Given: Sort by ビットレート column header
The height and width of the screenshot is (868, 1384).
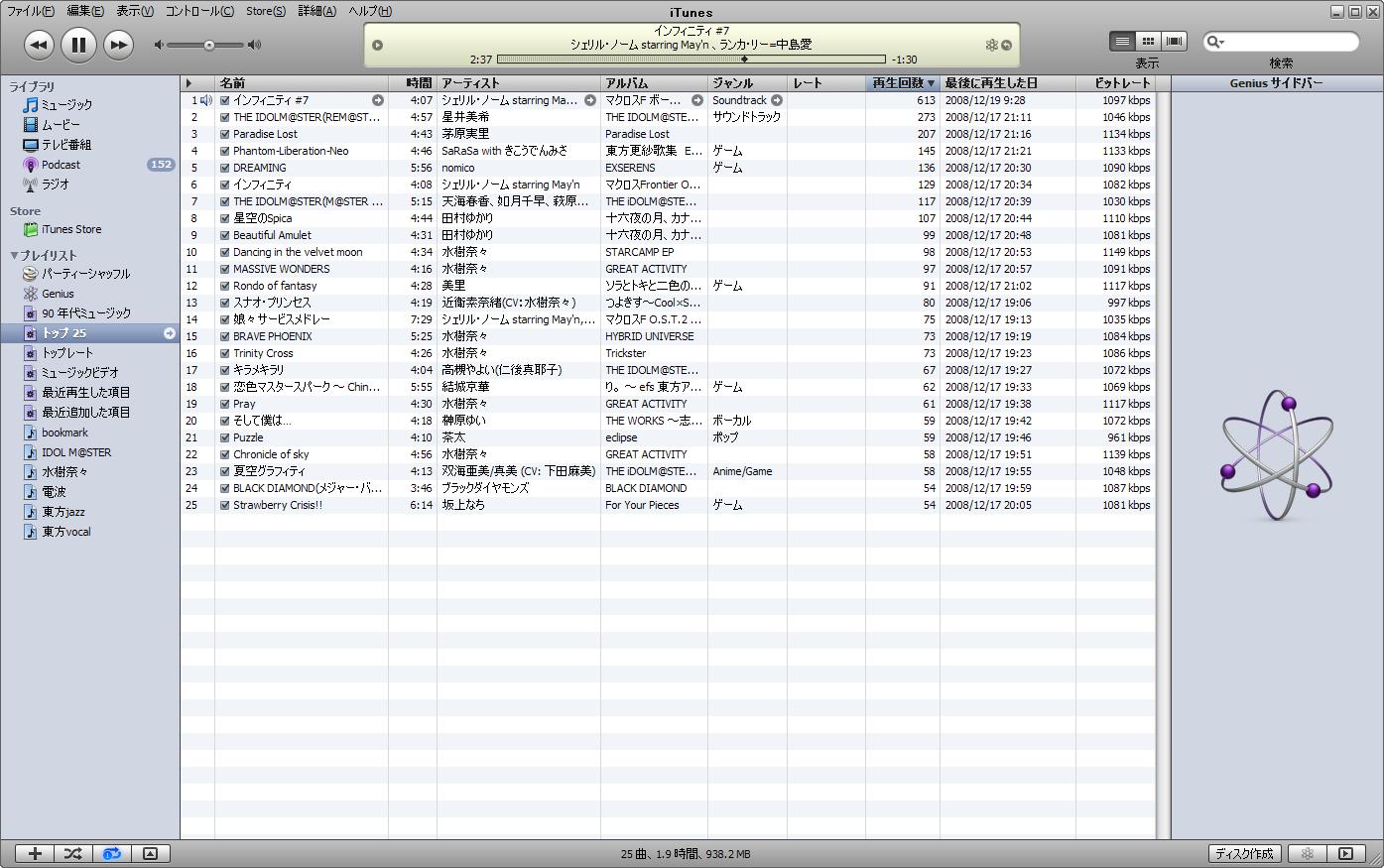Looking at the screenshot, I should [1116, 83].
